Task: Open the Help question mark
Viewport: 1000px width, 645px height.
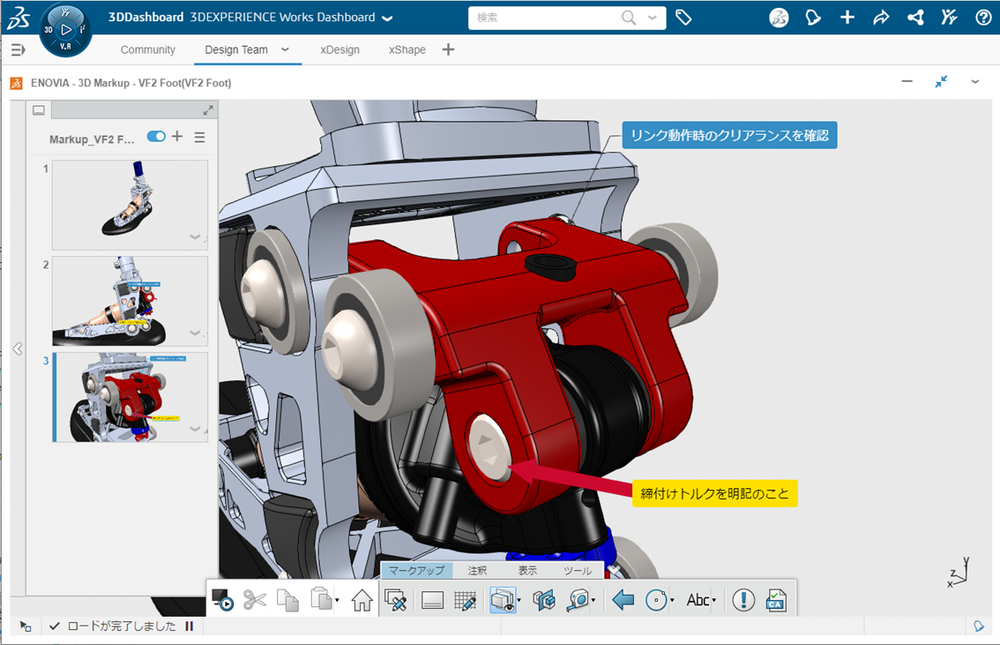Action: 983,17
